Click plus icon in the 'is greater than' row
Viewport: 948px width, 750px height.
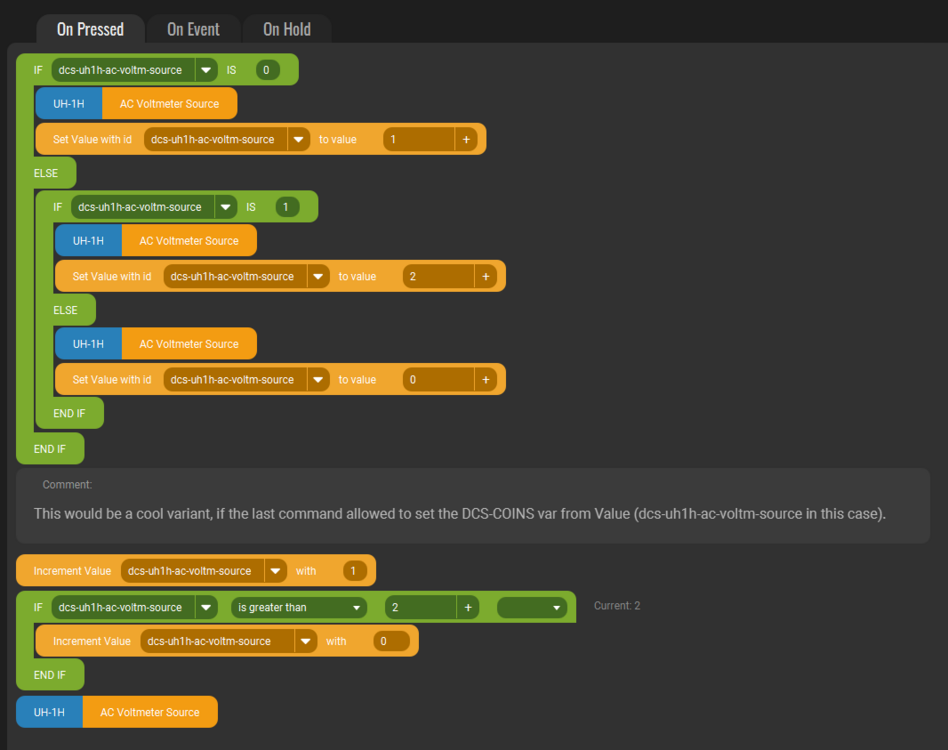pos(466,607)
